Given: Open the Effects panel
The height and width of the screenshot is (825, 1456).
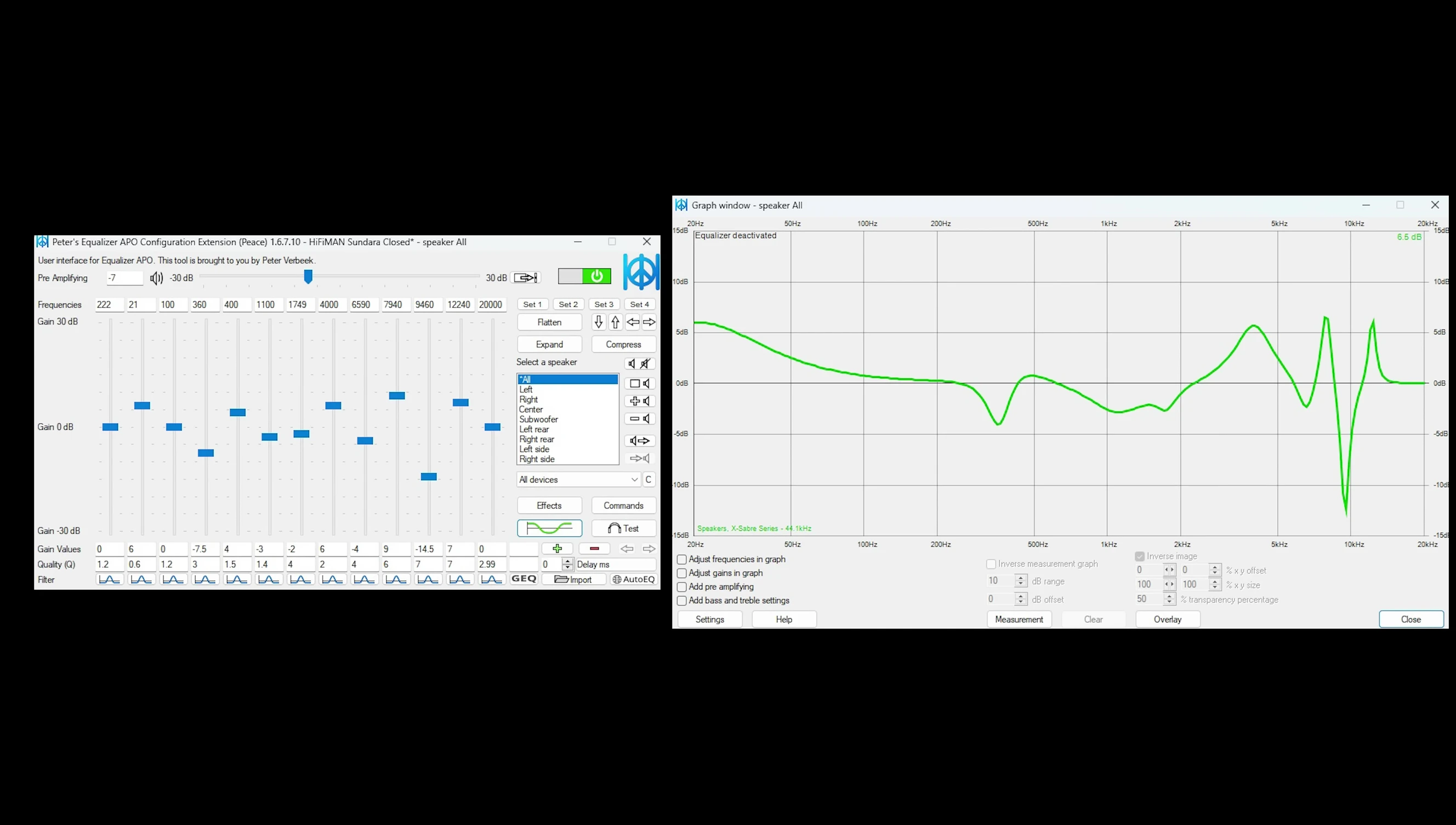Looking at the screenshot, I should (549, 505).
